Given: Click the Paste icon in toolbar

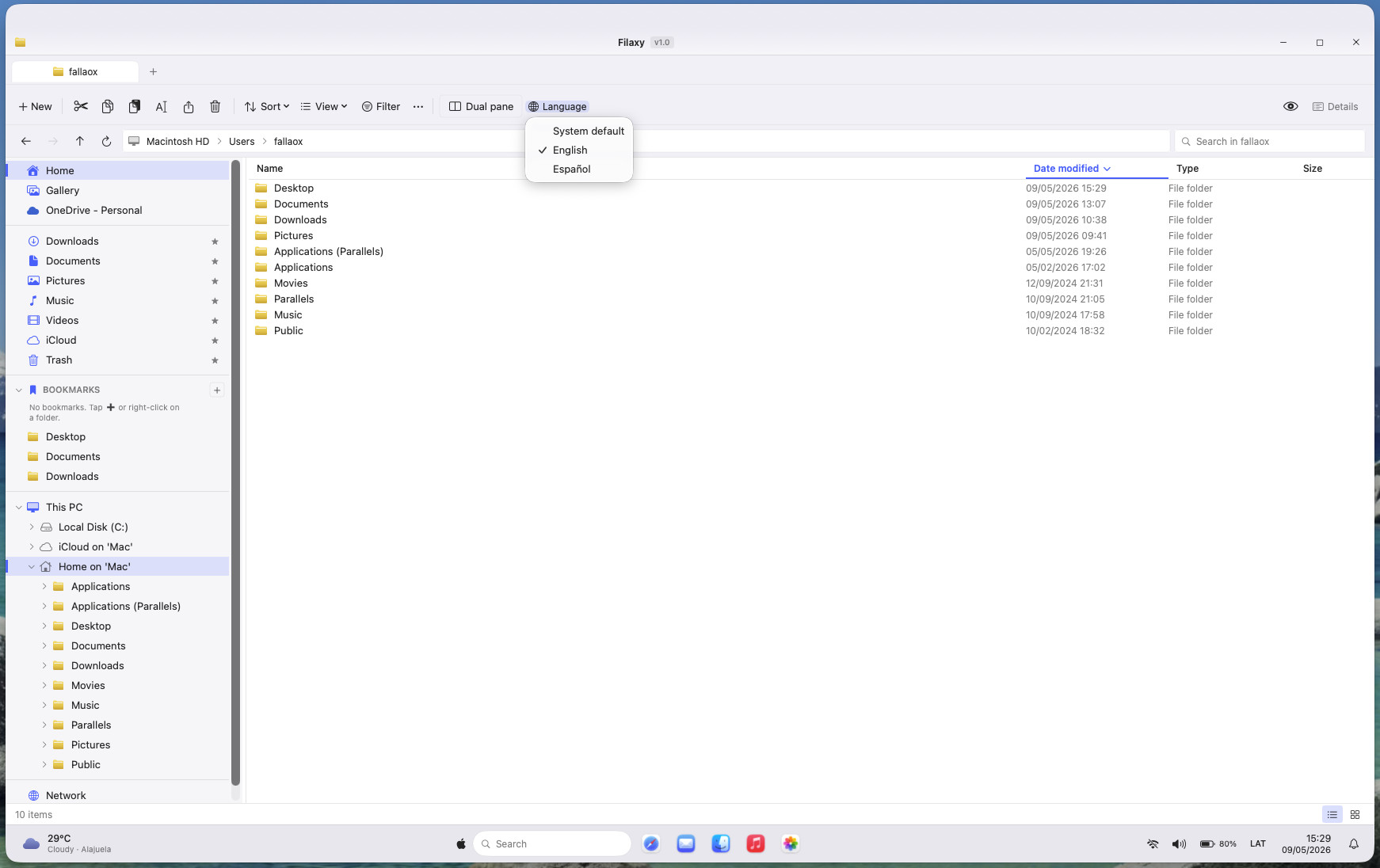Looking at the screenshot, I should coord(135,106).
